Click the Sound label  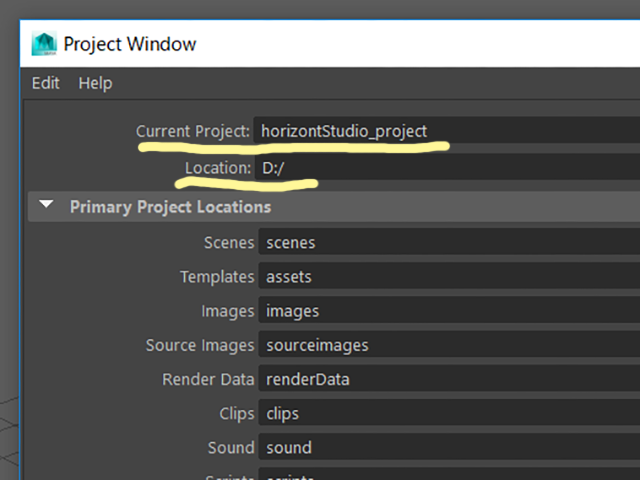(231, 448)
